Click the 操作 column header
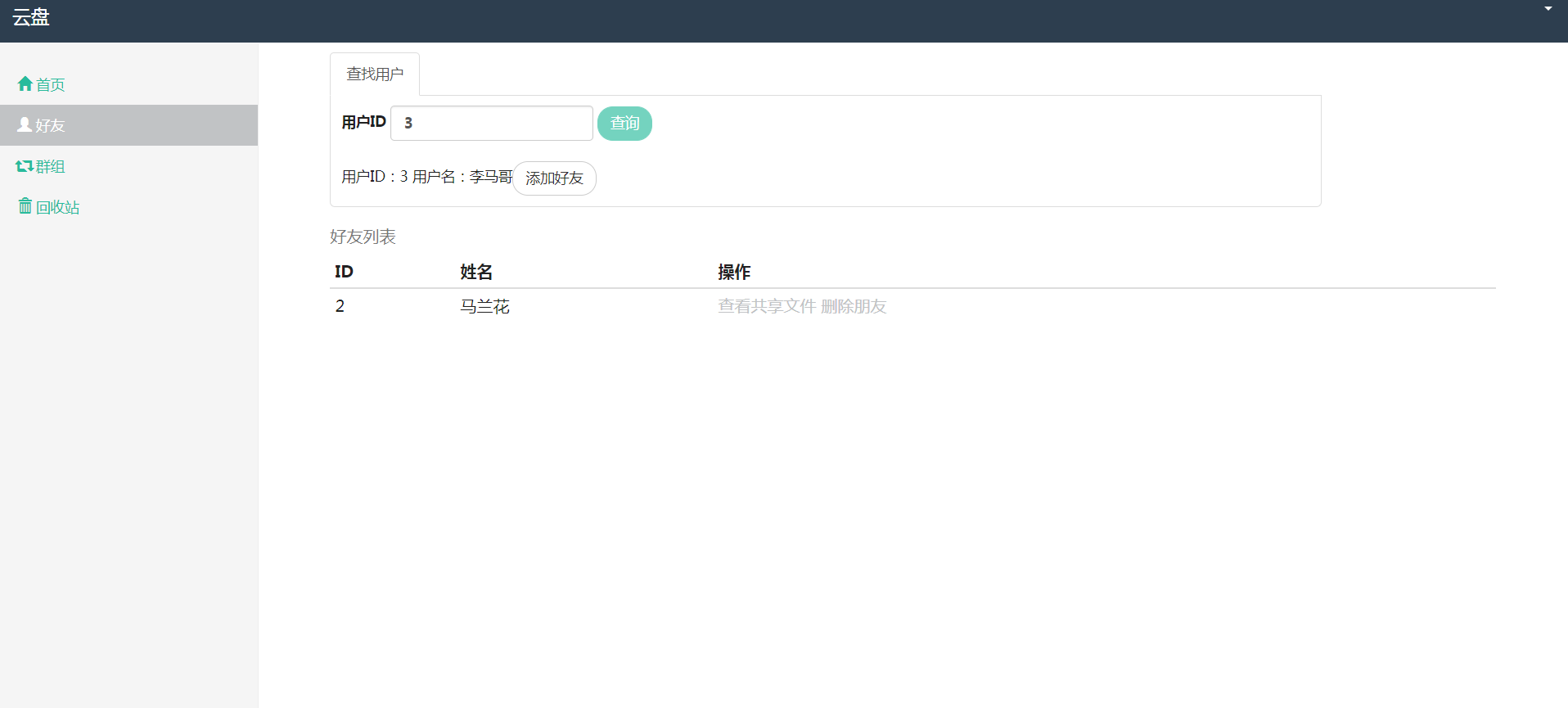Image resolution: width=1568 pixels, height=708 pixels. point(734,272)
